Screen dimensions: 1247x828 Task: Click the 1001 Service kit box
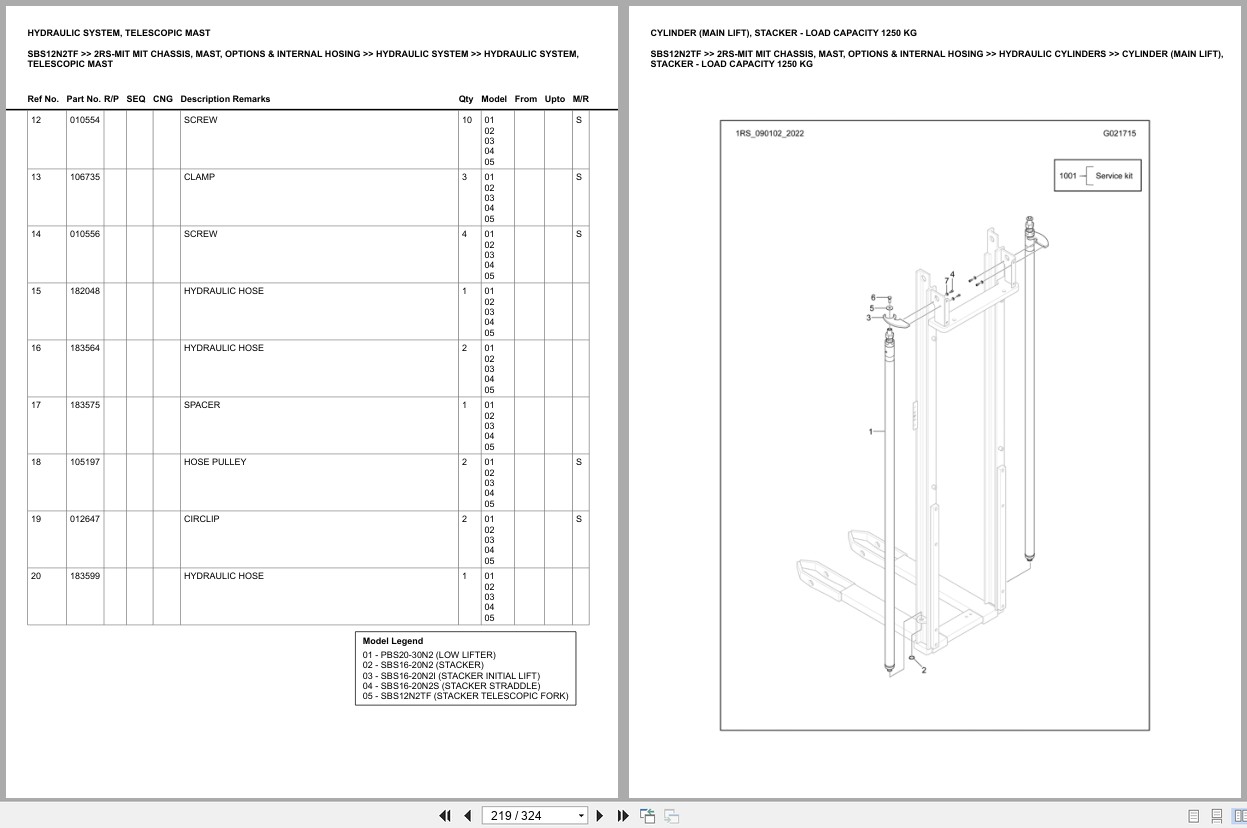coord(1097,176)
